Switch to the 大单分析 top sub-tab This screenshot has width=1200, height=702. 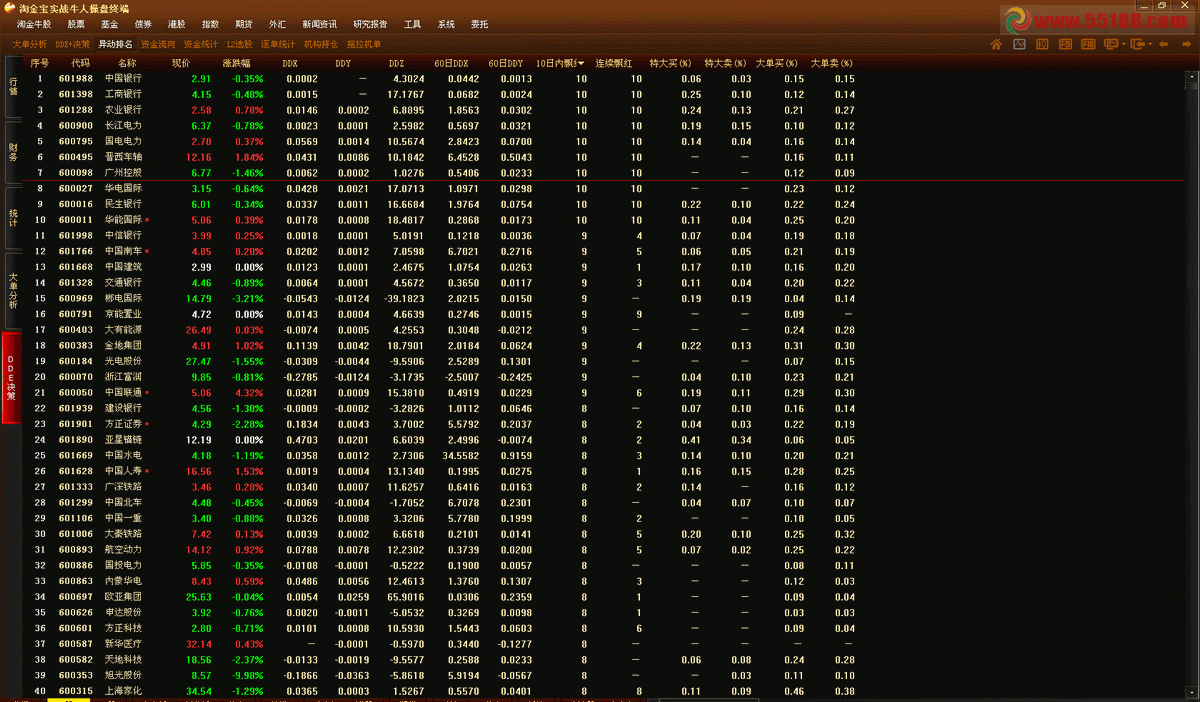(x=29, y=44)
